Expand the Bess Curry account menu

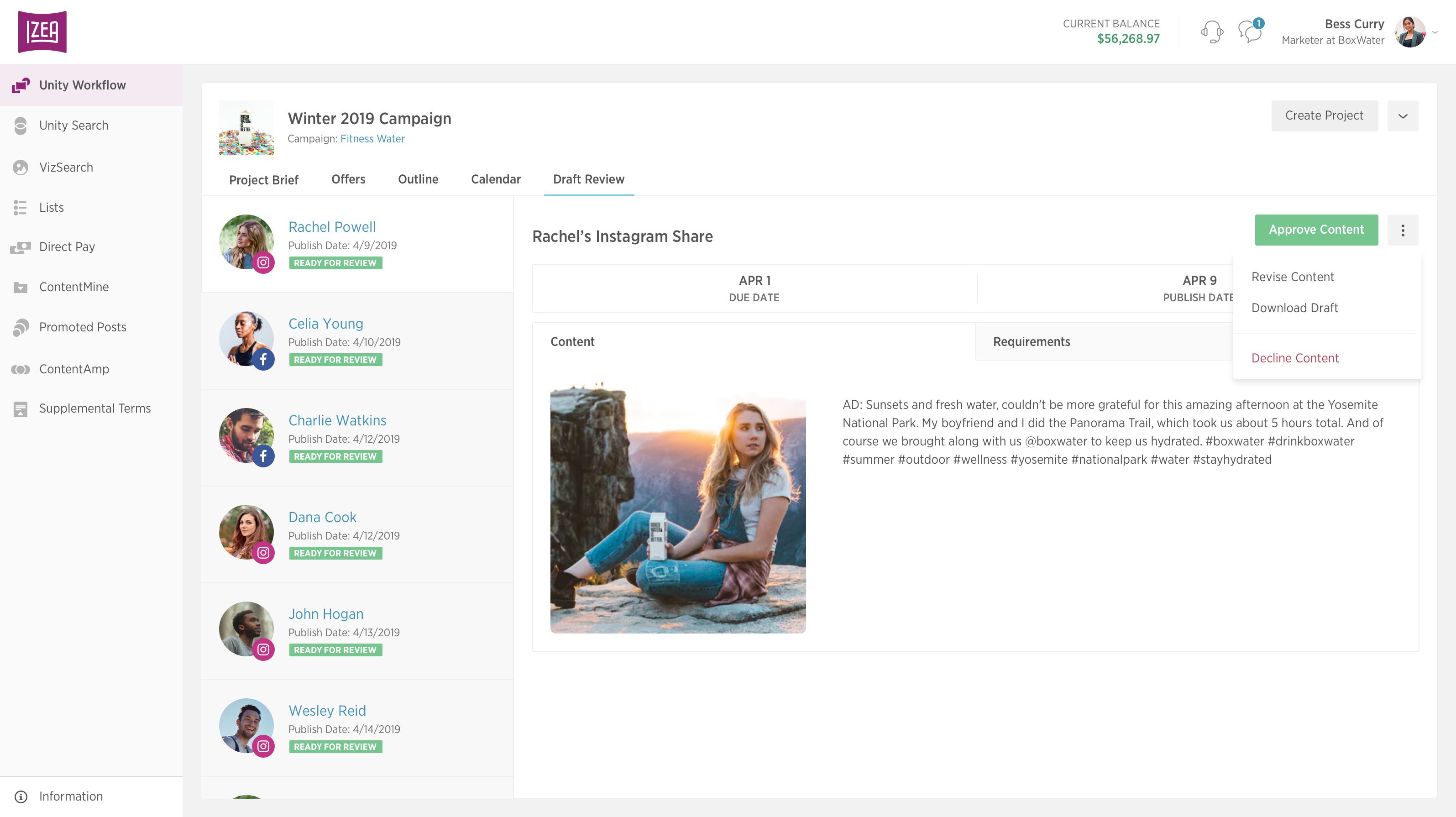1435,32
